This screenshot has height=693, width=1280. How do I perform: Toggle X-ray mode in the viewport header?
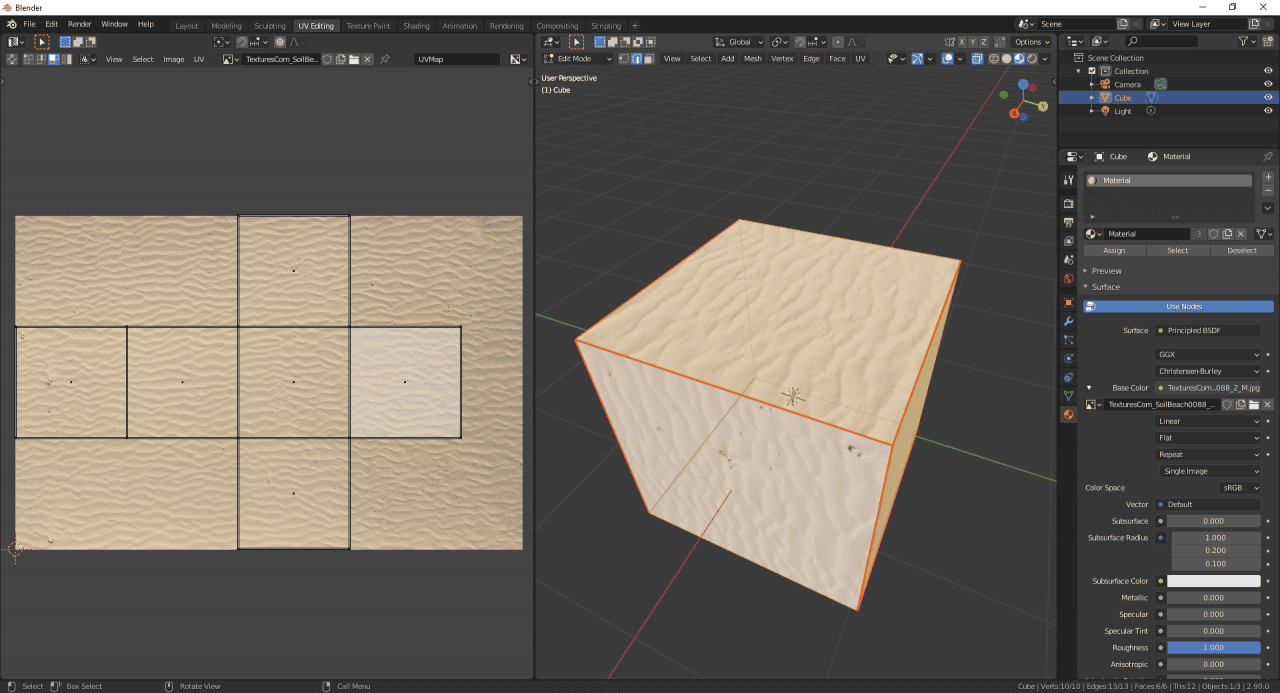[x=977, y=58]
